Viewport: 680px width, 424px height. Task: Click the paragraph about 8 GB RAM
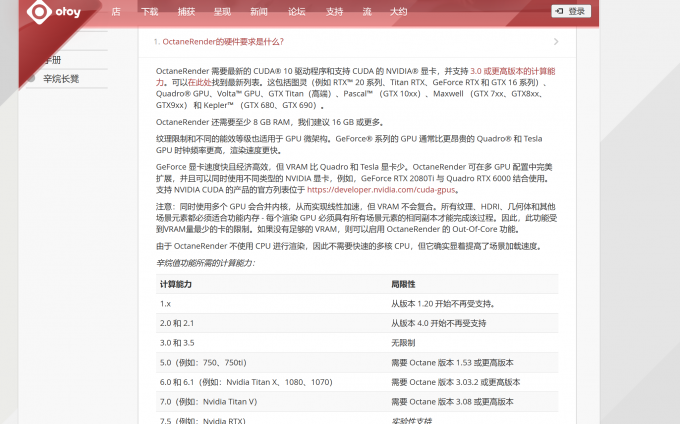270,122
